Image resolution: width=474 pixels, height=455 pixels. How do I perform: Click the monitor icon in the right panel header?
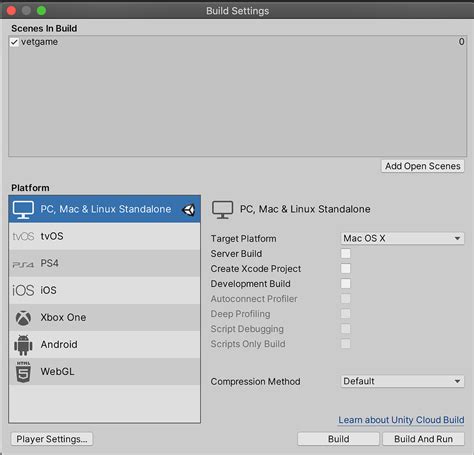pyautogui.click(x=222, y=210)
